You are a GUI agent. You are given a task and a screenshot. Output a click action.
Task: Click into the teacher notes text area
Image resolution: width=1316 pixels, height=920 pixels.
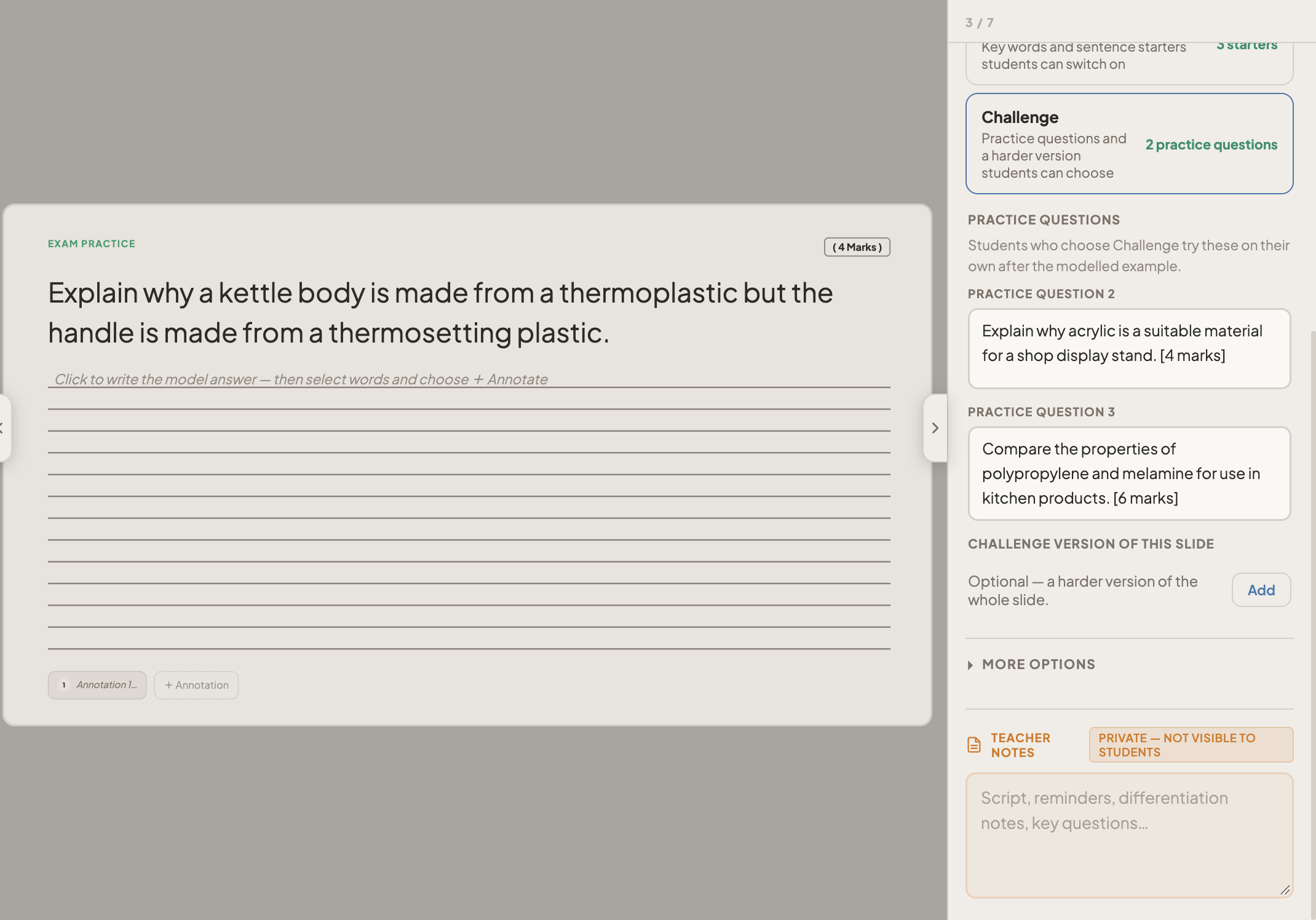1129,835
